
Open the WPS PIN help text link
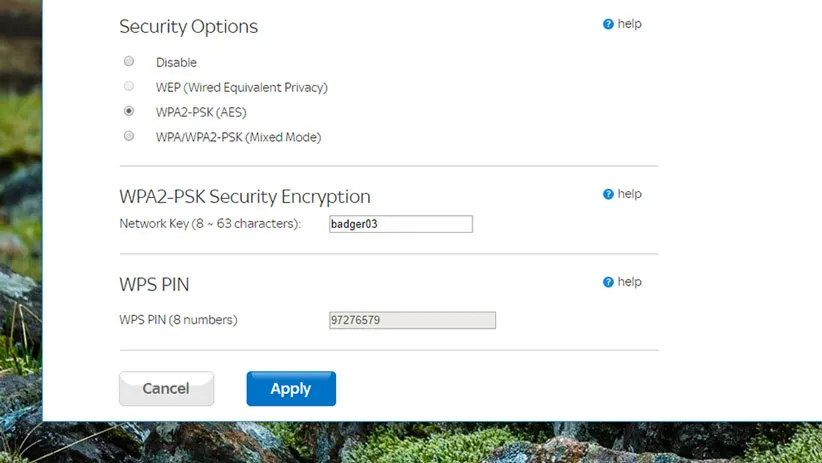tap(630, 282)
